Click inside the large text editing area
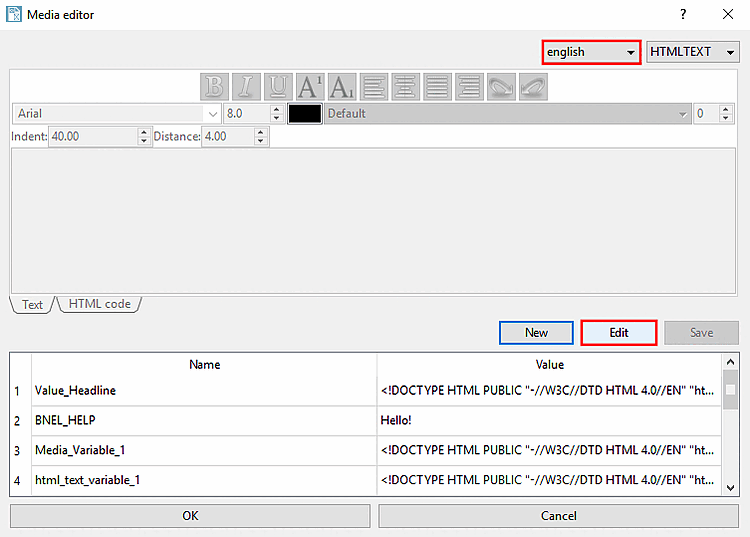 (373, 221)
